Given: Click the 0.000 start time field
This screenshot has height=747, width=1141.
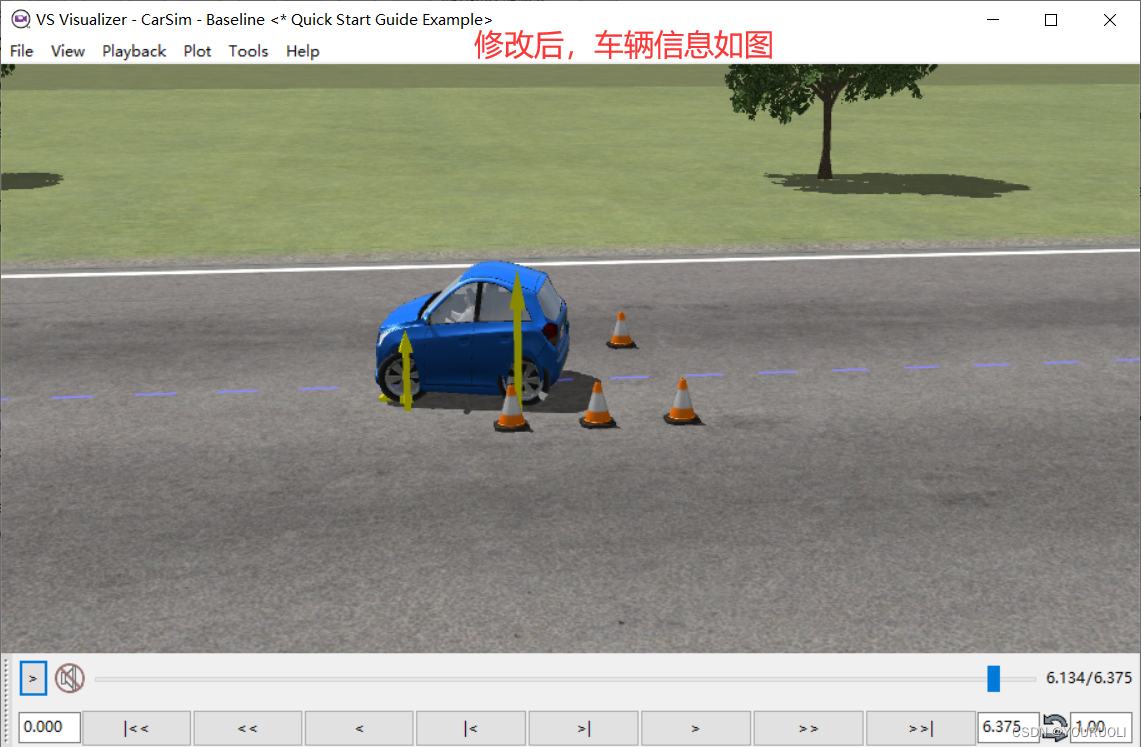Looking at the screenshot, I should point(48,727).
